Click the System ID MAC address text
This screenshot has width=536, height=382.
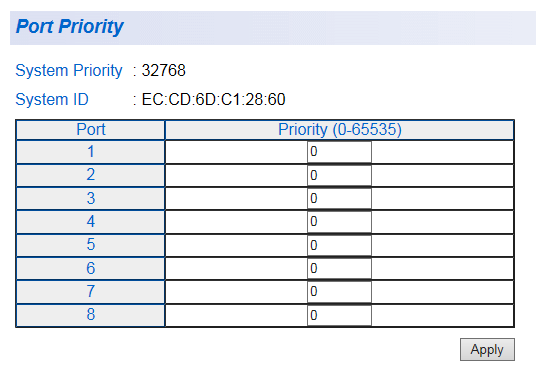213,100
